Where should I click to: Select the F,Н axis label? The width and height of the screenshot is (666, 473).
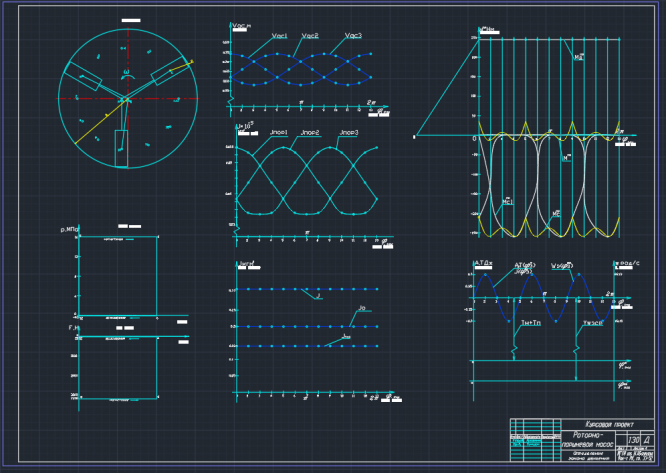(x=74, y=328)
